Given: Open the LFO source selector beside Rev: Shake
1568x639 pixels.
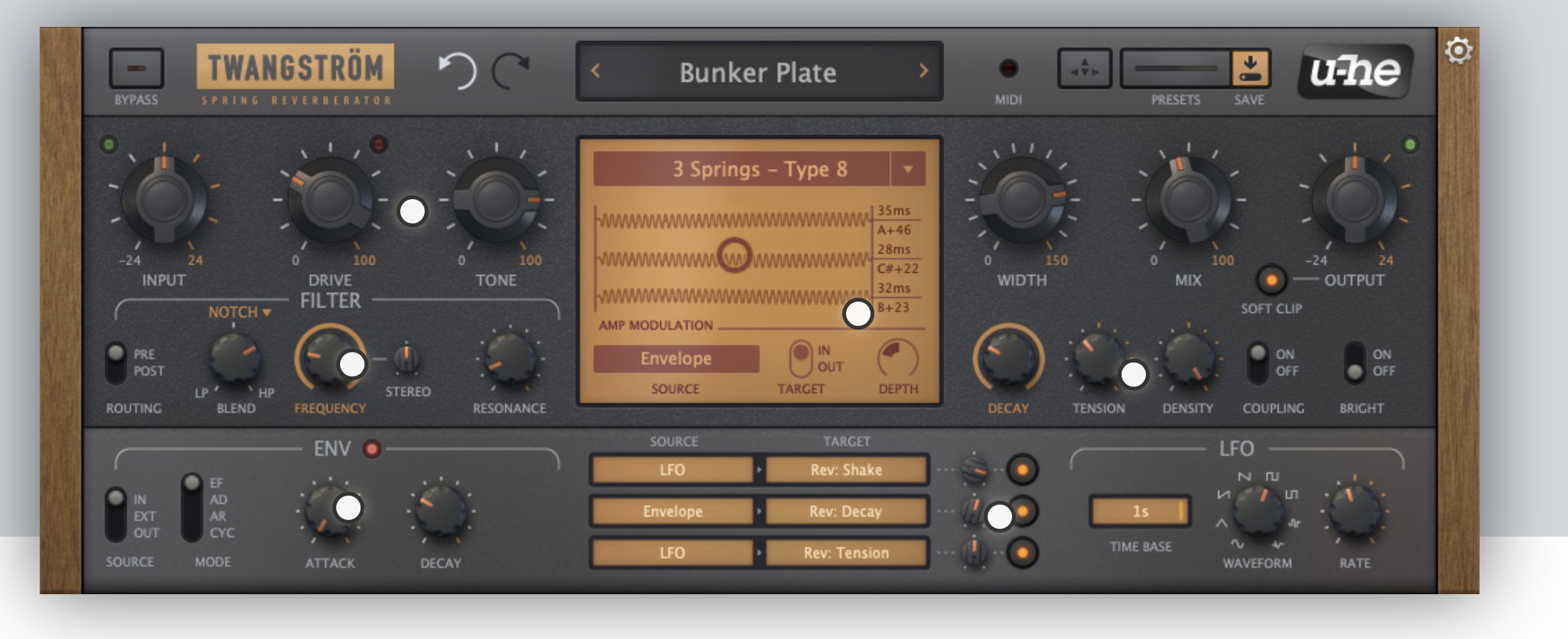Looking at the screenshot, I should pyautogui.click(x=672, y=470).
